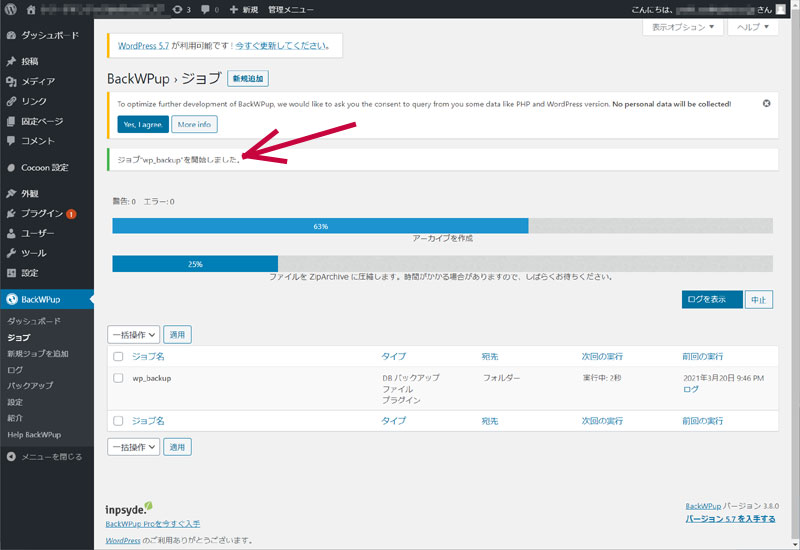This screenshot has height=550, width=800.
Task: Click the Yes, I agree button
Action: click(143, 124)
